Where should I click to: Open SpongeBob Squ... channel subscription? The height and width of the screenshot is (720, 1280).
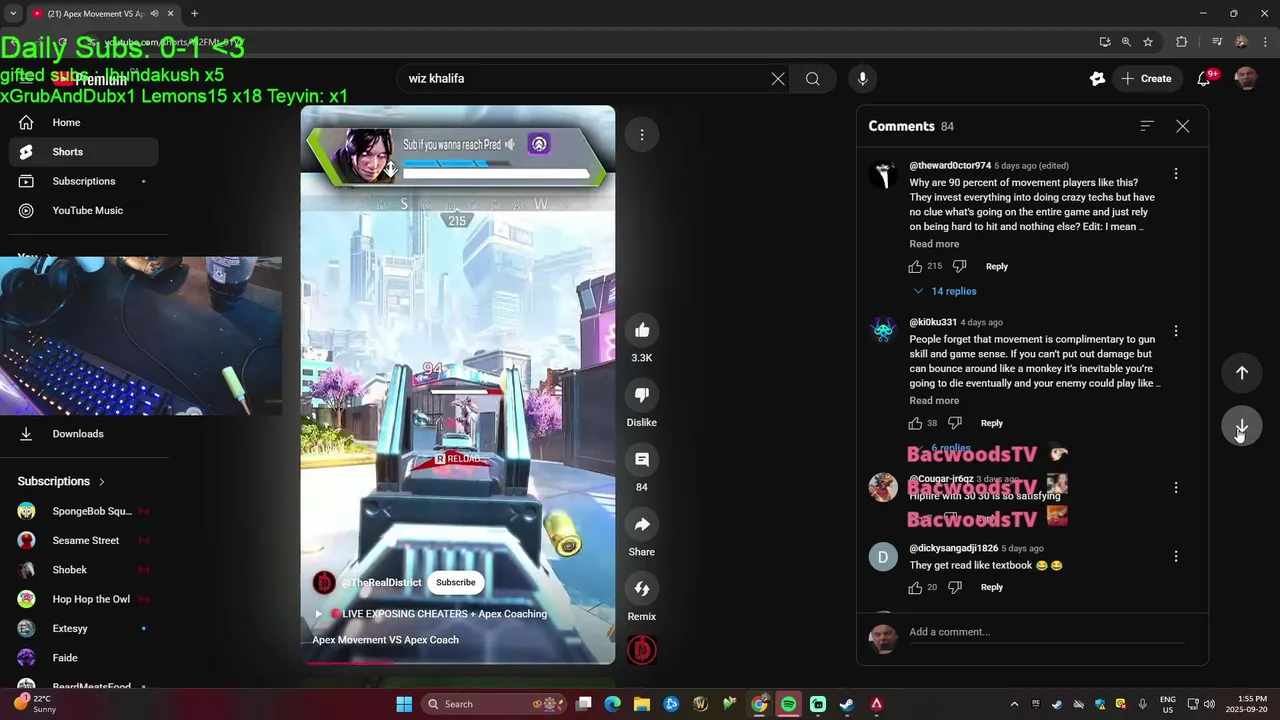[84, 511]
